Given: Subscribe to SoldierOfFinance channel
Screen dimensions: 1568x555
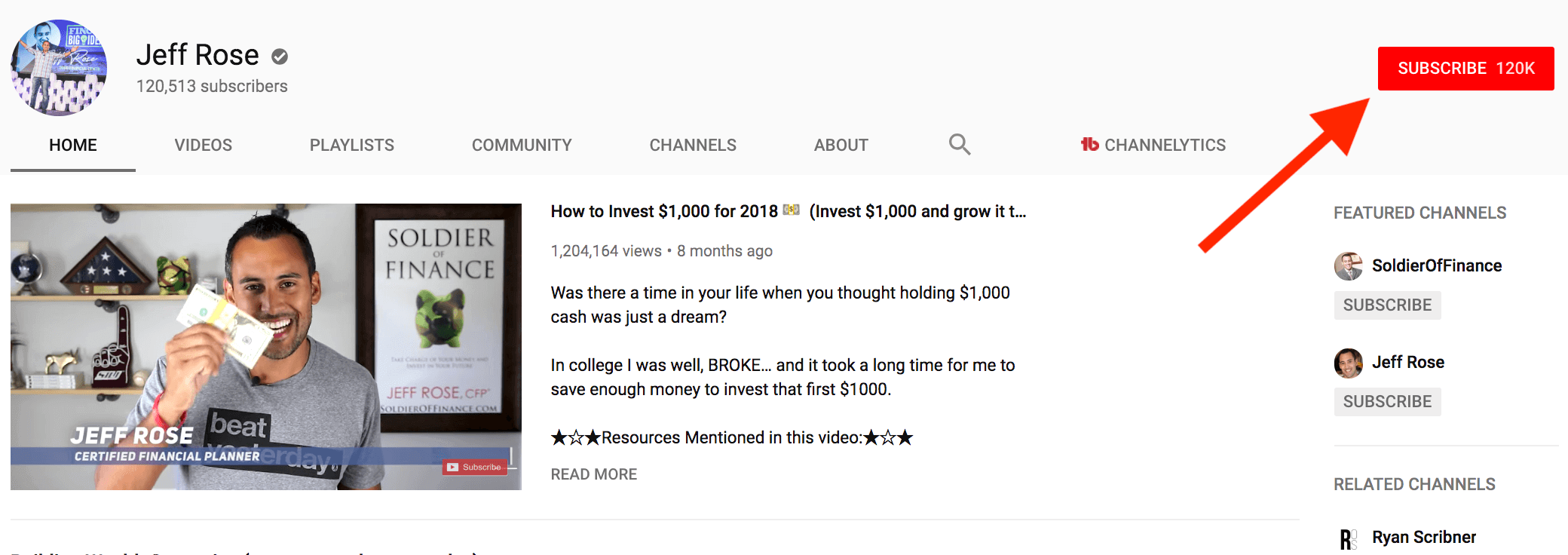Looking at the screenshot, I should coord(1387,305).
